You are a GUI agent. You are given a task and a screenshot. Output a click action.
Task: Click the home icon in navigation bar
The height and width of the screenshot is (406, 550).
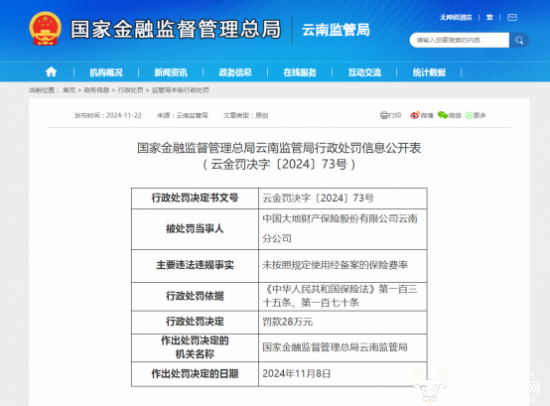51,72
